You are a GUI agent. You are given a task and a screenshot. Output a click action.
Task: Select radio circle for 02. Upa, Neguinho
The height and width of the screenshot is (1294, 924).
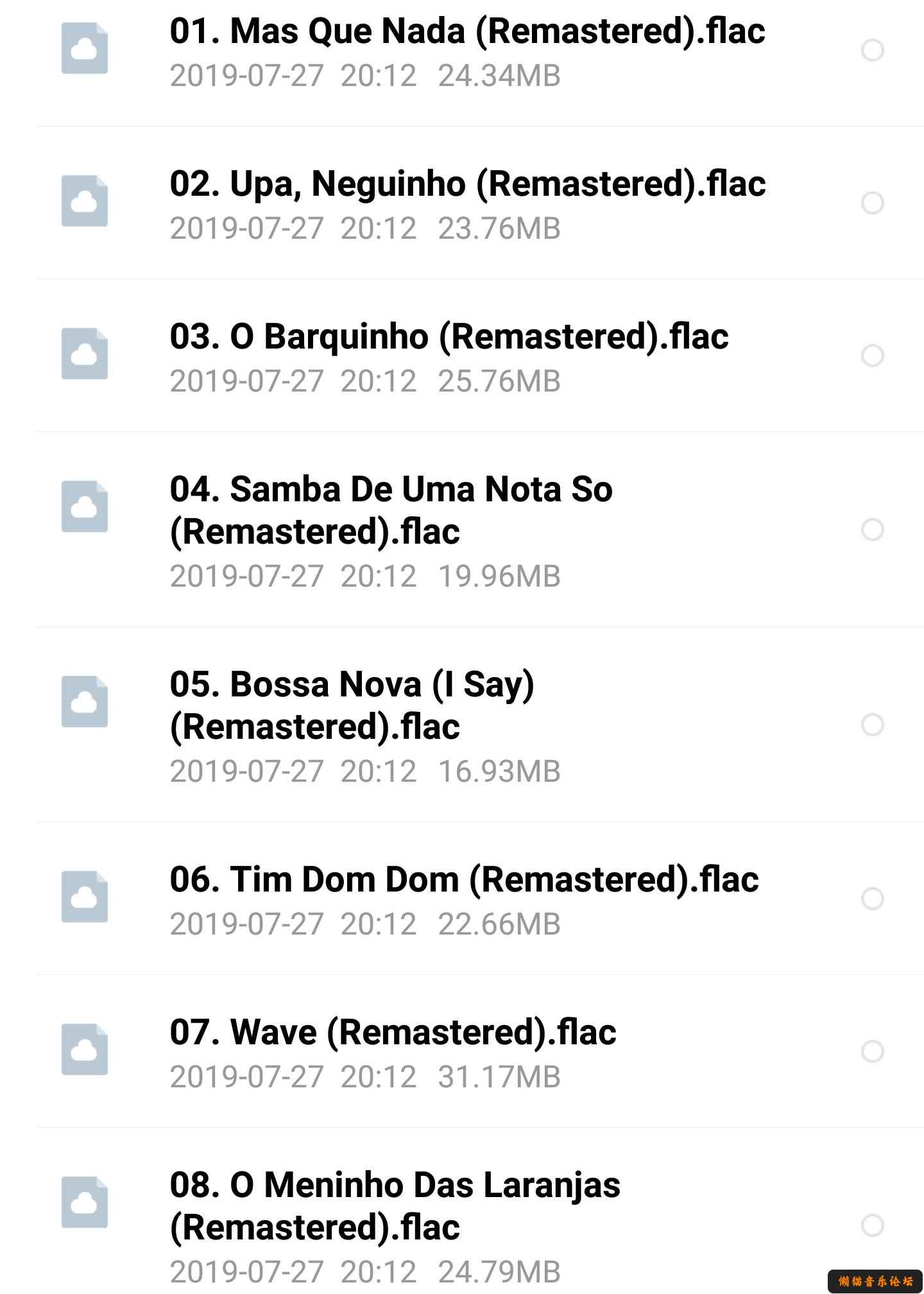pyautogui.click(x=873, y=203)
